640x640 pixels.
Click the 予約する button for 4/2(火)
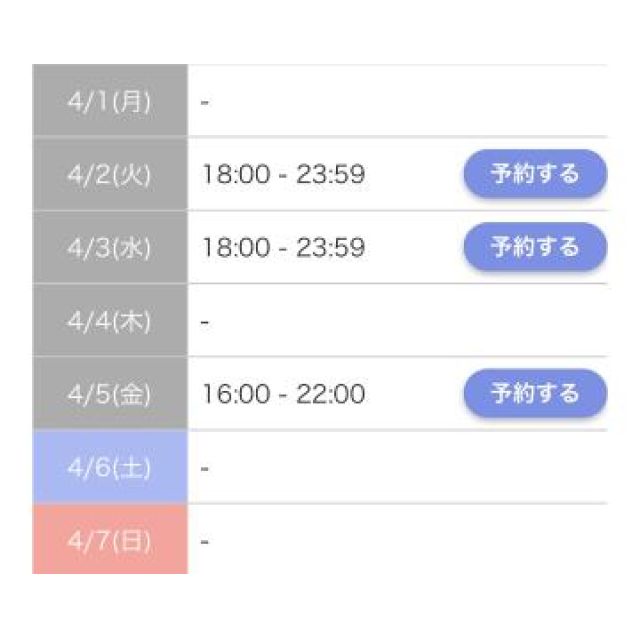534,175
